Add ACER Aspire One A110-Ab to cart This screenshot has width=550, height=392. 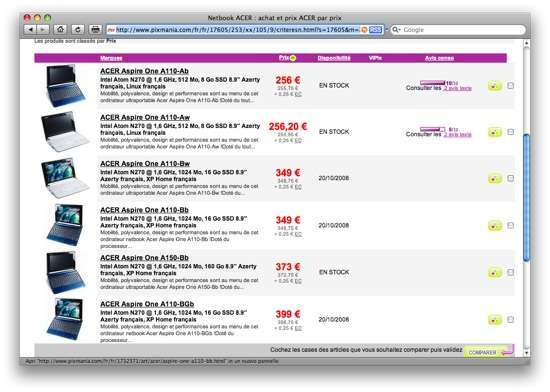pyautogui.click(x=495, y=86)
